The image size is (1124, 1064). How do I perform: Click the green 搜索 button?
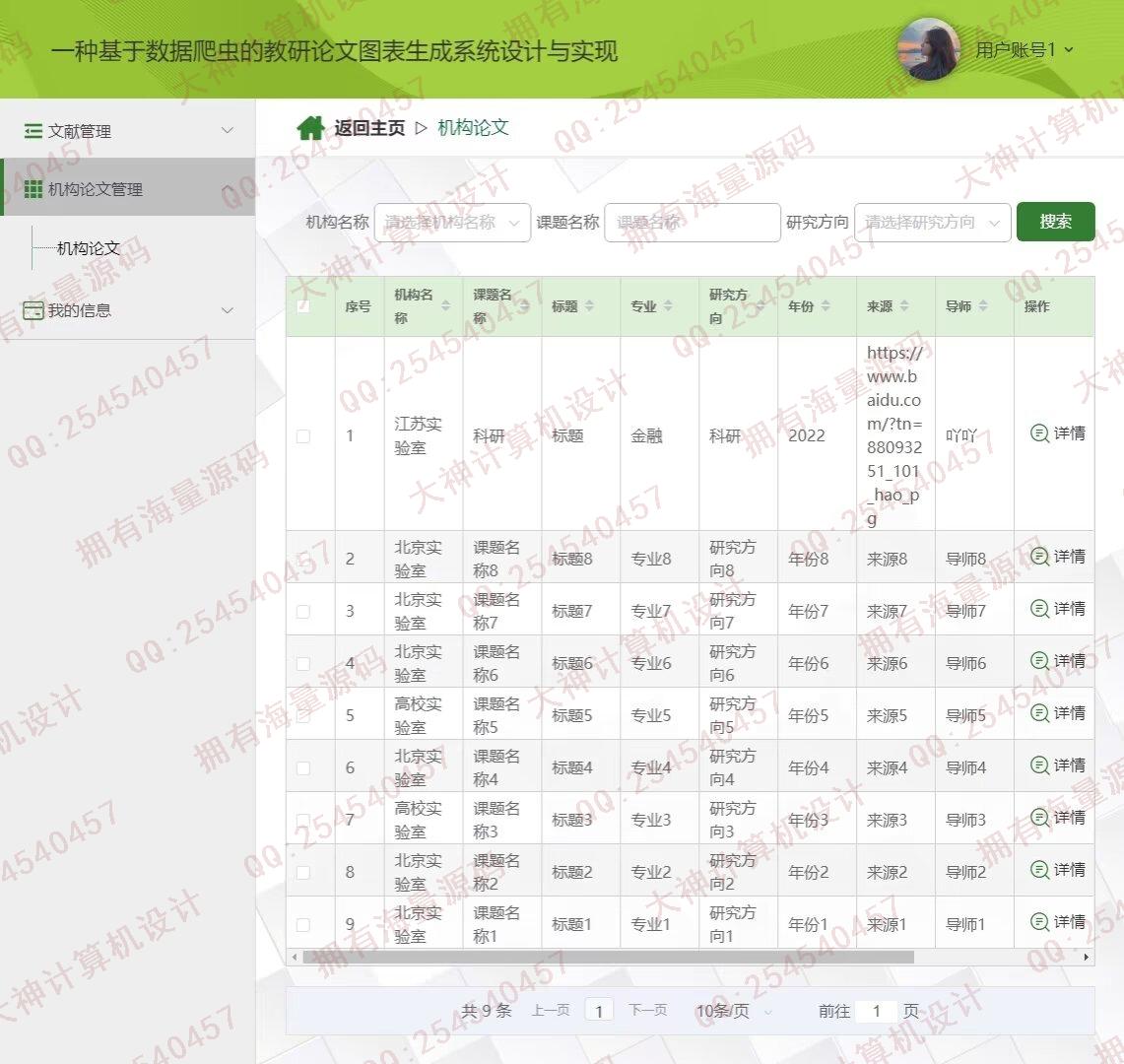(x=1055, y=222)
